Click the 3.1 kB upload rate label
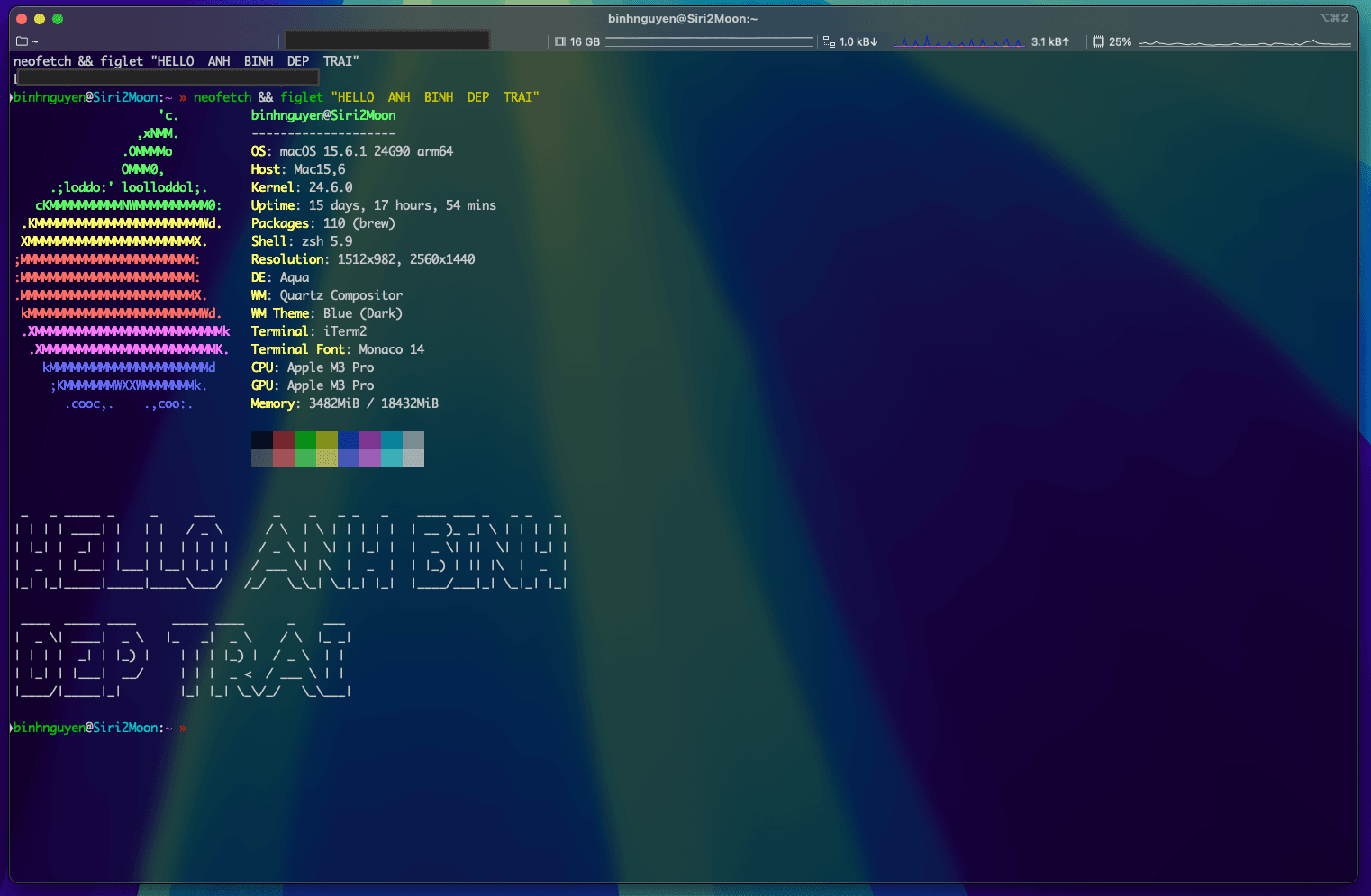 (1050, 41)
